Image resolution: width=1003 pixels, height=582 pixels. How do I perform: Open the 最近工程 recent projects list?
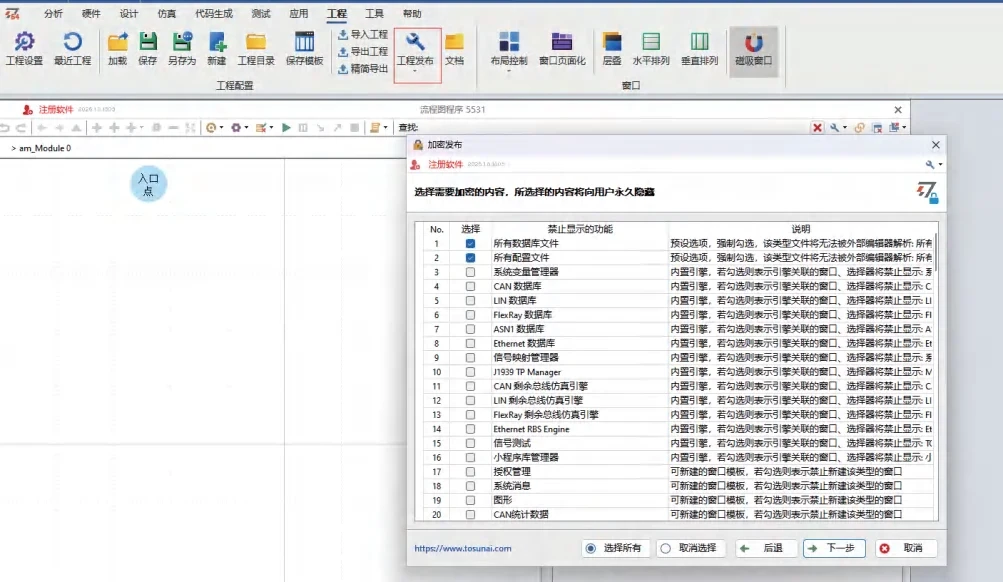72,49
